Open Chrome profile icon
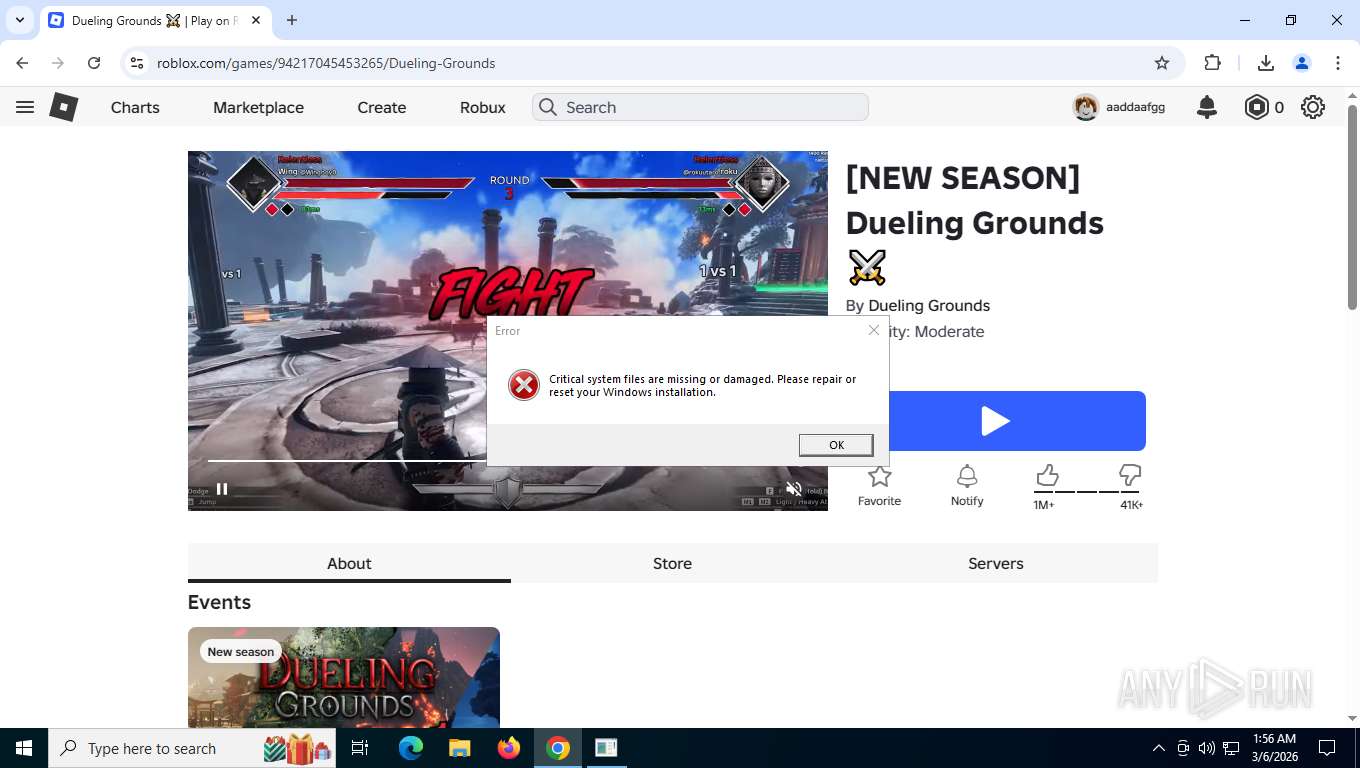 (x=1302, y=63)
